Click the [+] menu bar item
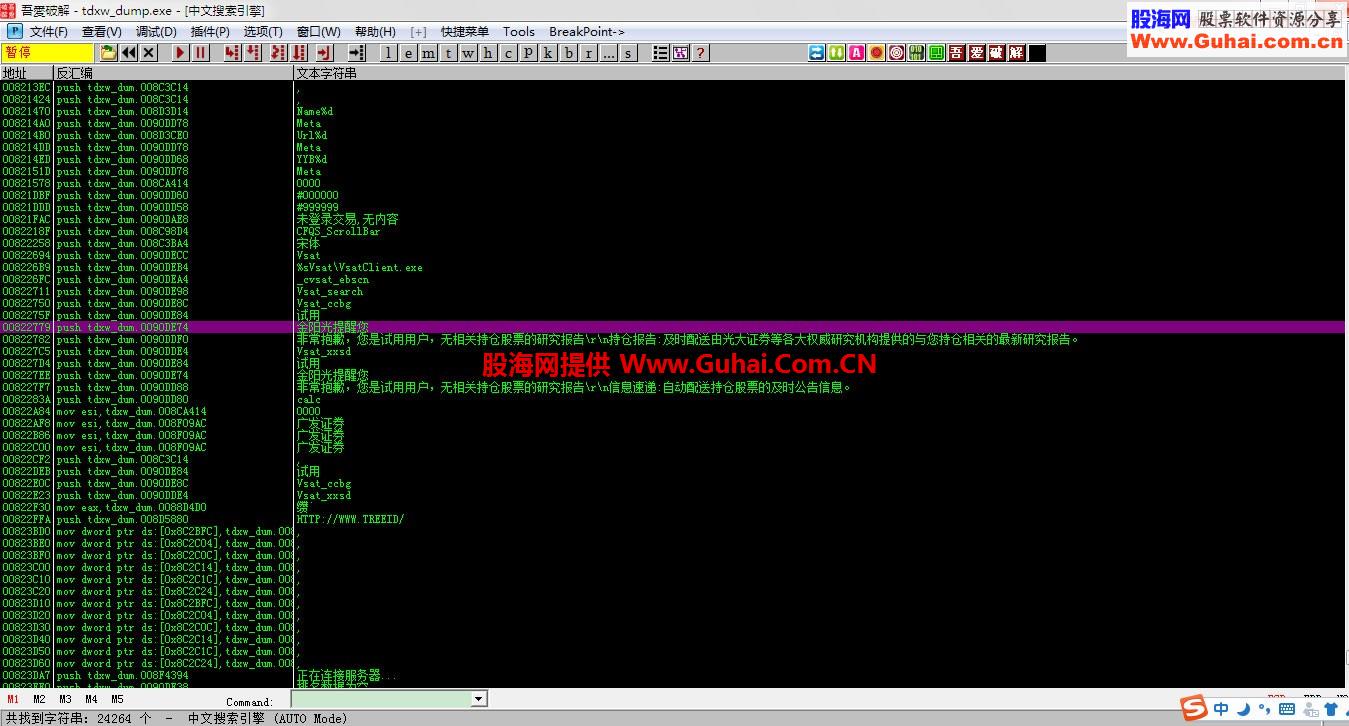The height and width of the screenshot is (726, 1349). click(418, 32)
